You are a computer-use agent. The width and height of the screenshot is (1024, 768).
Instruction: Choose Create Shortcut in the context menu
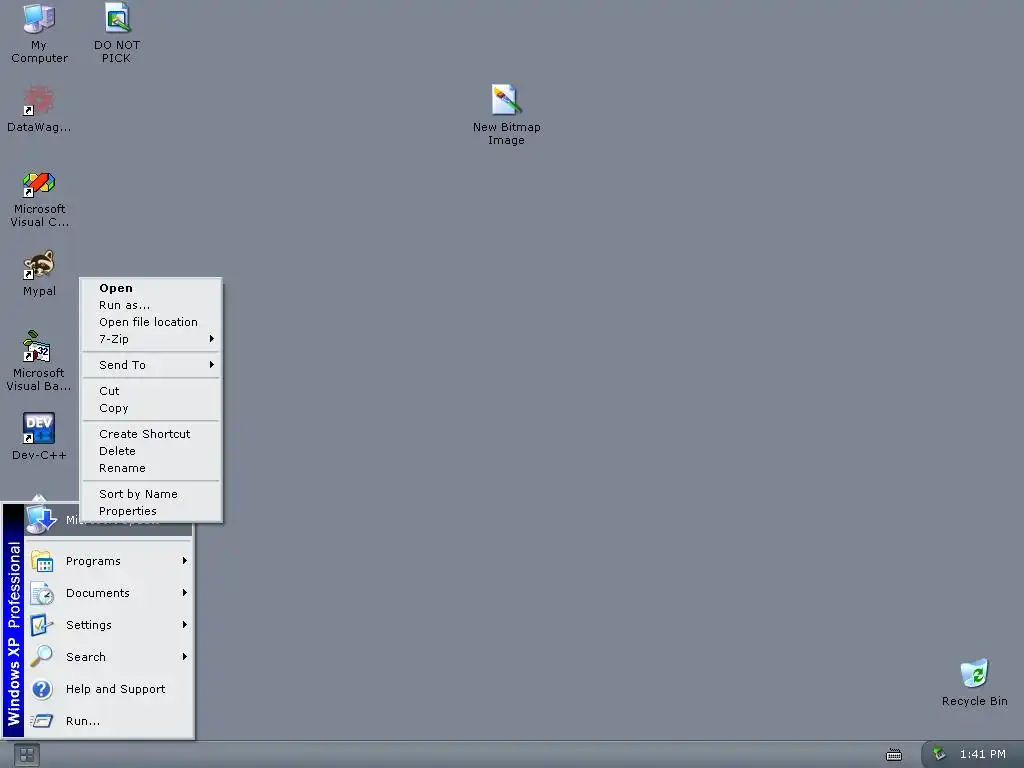[151, 434]
